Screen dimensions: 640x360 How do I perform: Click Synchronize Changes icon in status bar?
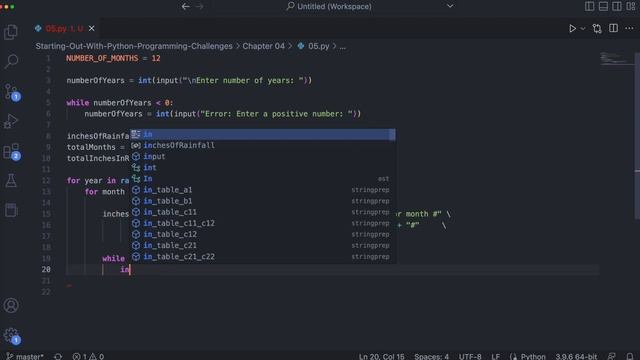point(58,356)
